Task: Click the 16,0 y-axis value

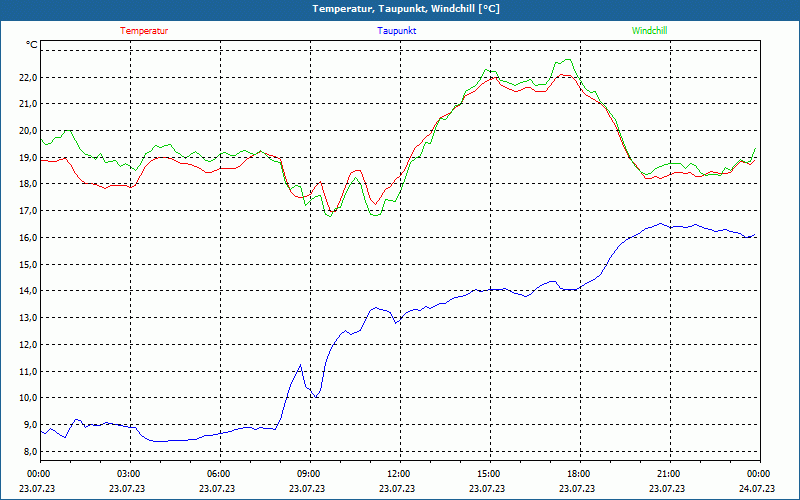Action: tap(29, 237)
